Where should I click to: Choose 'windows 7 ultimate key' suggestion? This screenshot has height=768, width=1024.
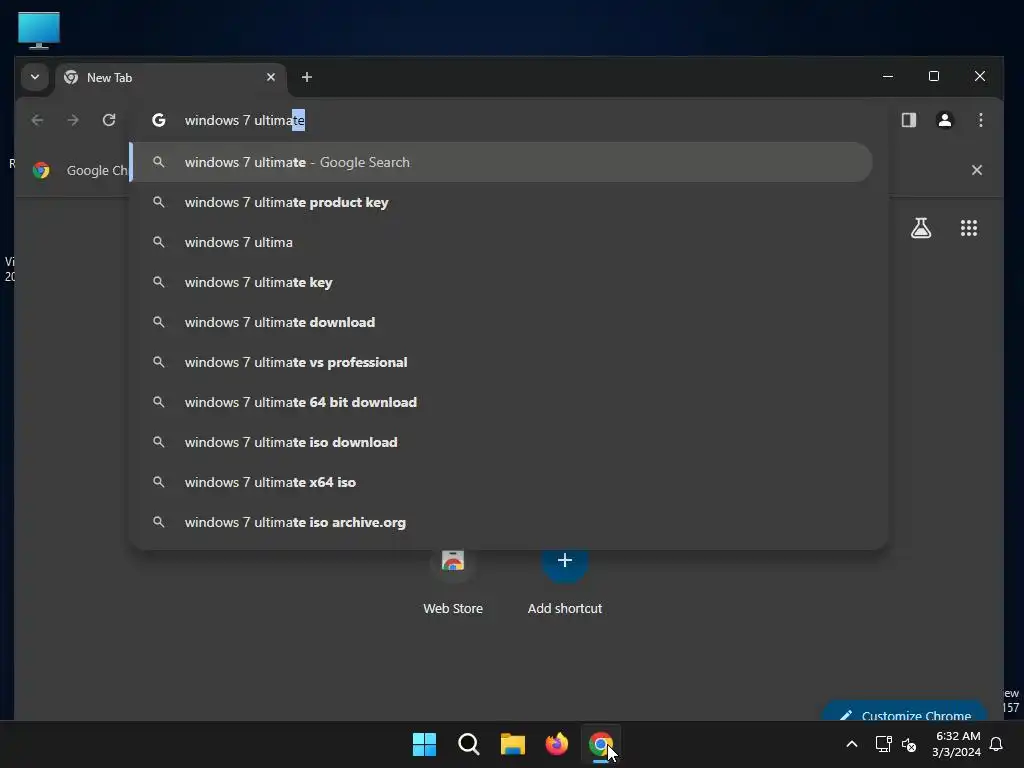[x=502, y=282]
